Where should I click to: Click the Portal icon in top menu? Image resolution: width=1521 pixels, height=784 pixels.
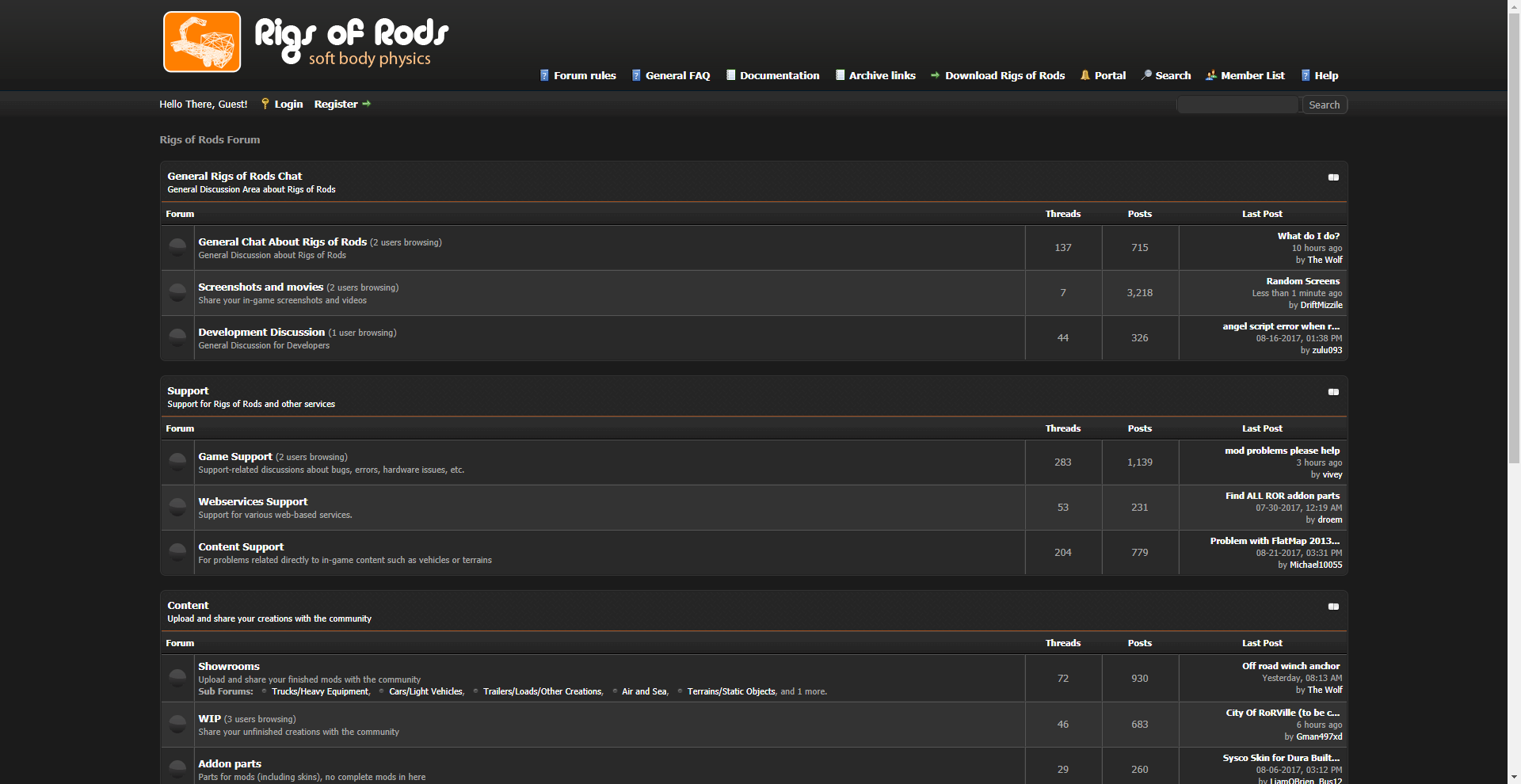[1085, 75]
